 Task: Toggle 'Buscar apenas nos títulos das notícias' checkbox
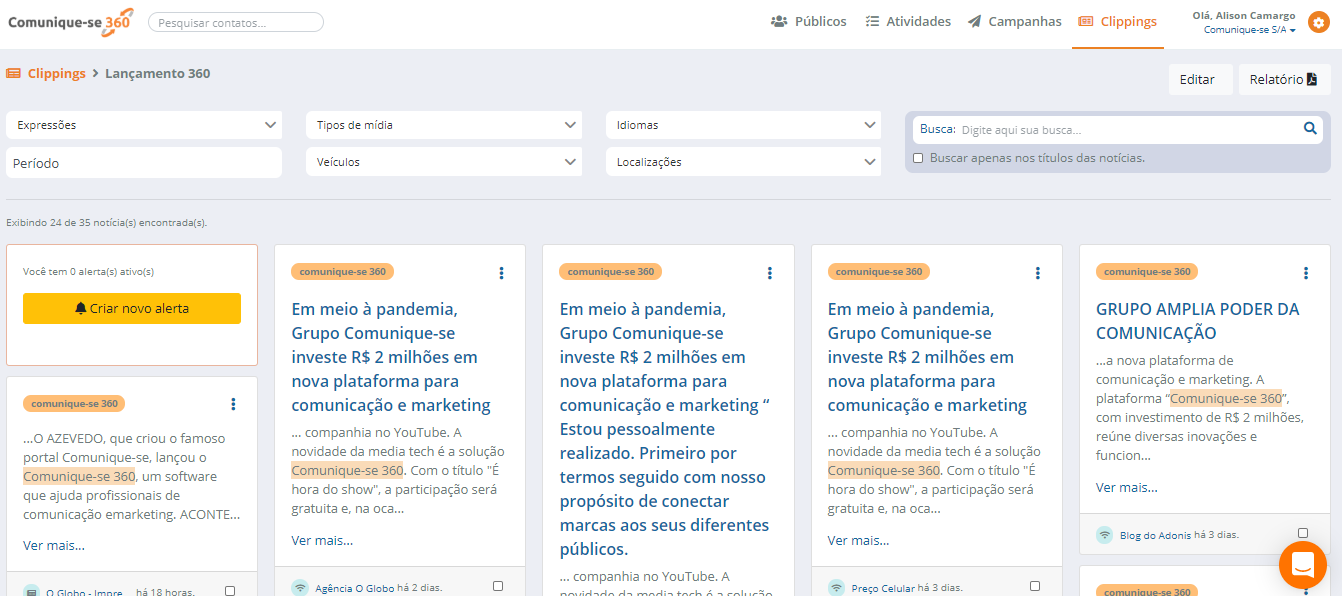pyautogui.click(x=918, y=158)
